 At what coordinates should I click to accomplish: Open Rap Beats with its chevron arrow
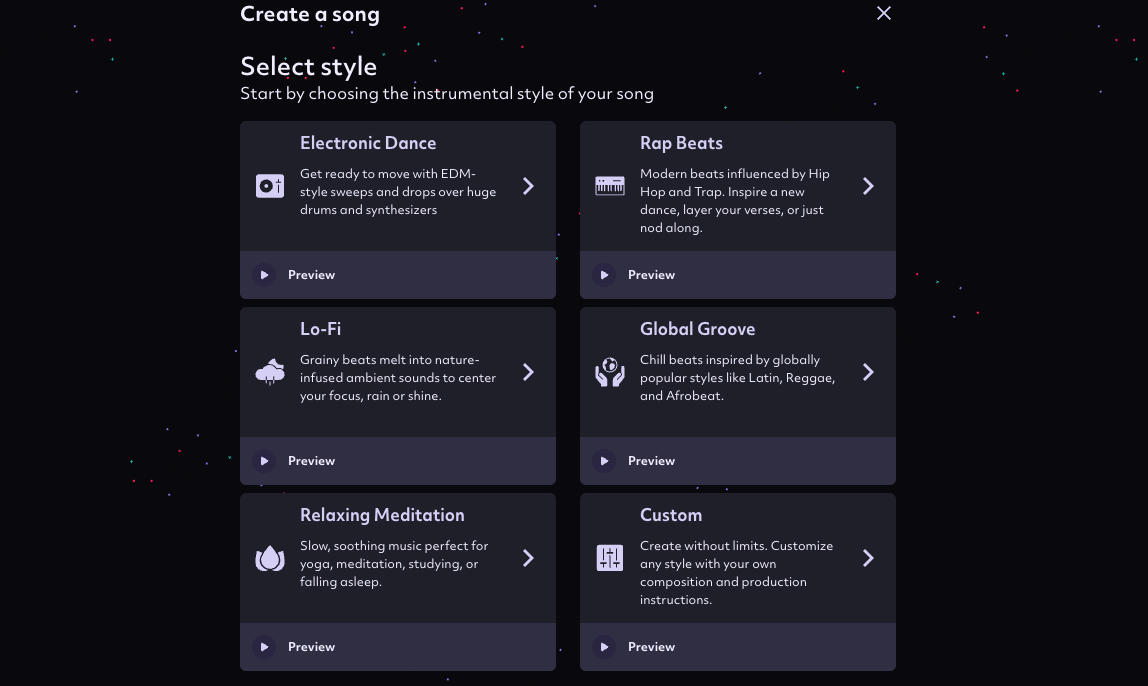tap(868, 186)
